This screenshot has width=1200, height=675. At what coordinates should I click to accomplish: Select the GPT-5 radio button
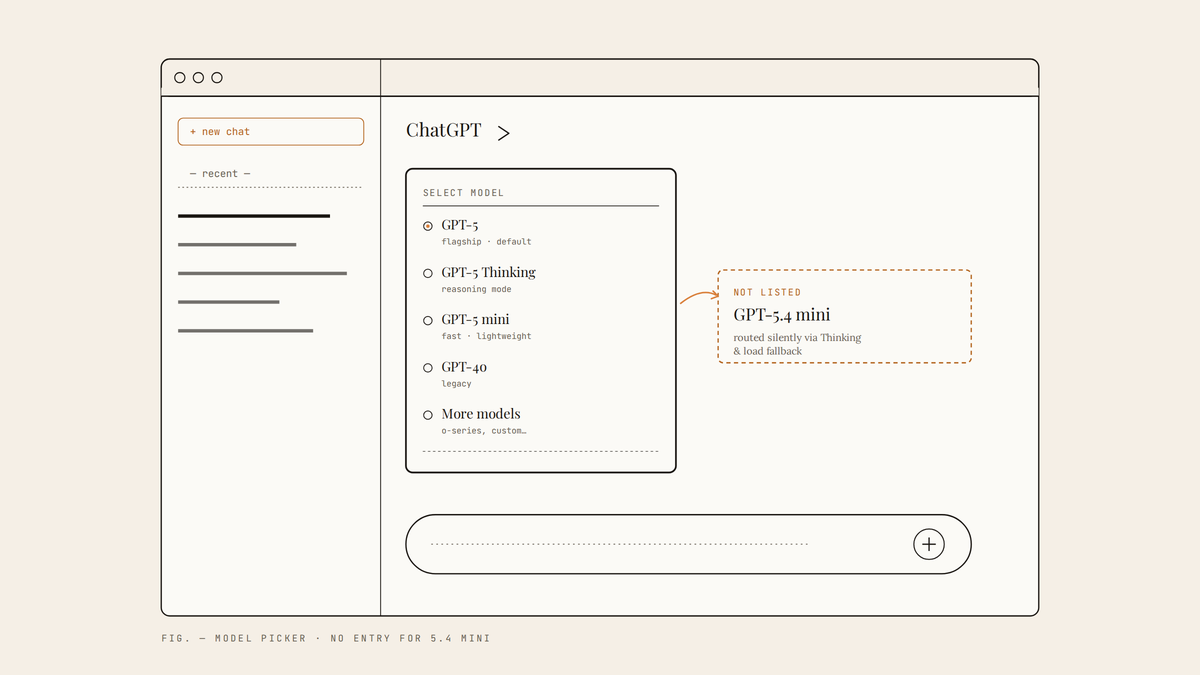pos(428,226)
